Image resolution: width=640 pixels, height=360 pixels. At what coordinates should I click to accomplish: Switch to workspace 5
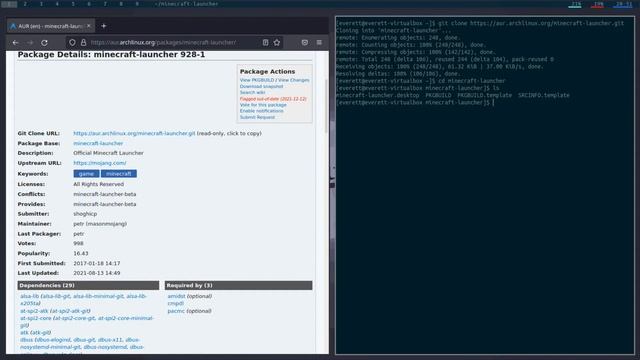pyautogui.click(x=73, y=4)
